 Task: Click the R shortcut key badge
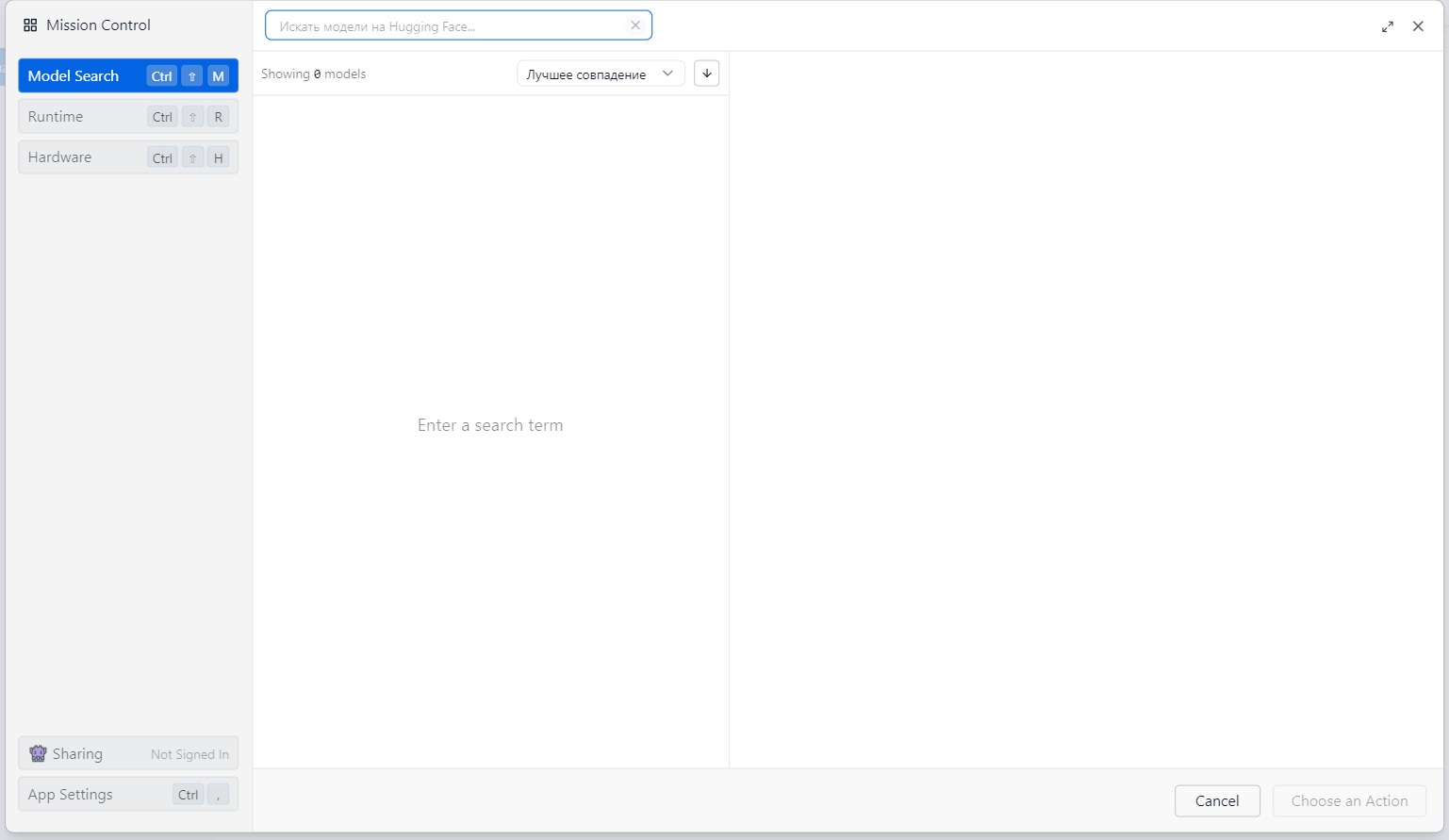(x=218, y=117)
